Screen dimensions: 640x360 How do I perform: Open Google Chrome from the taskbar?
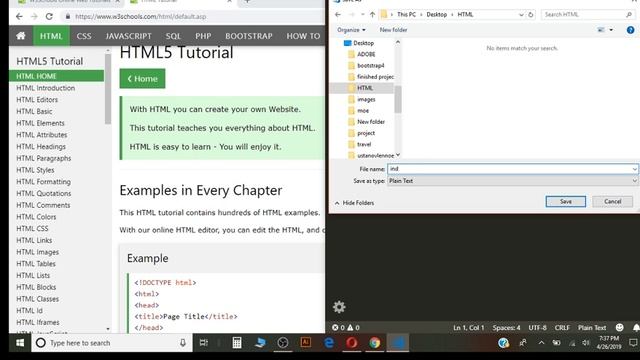pyautogui.click(x=375, y=343)
